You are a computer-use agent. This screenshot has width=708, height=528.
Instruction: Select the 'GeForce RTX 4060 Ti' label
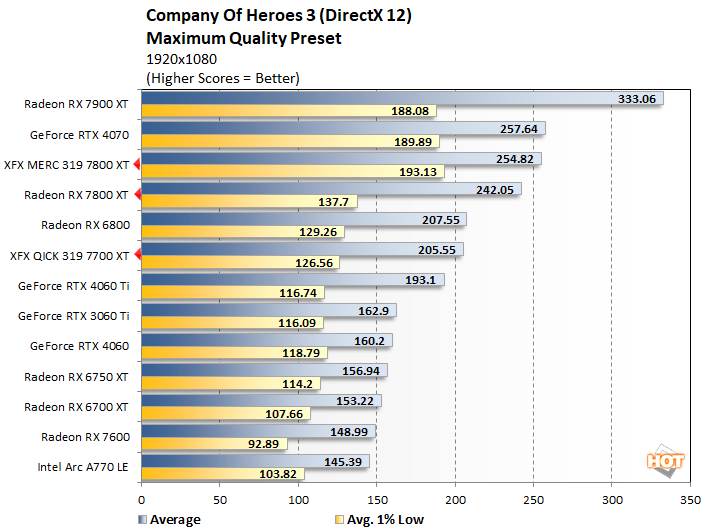click(x=74, y=286)
